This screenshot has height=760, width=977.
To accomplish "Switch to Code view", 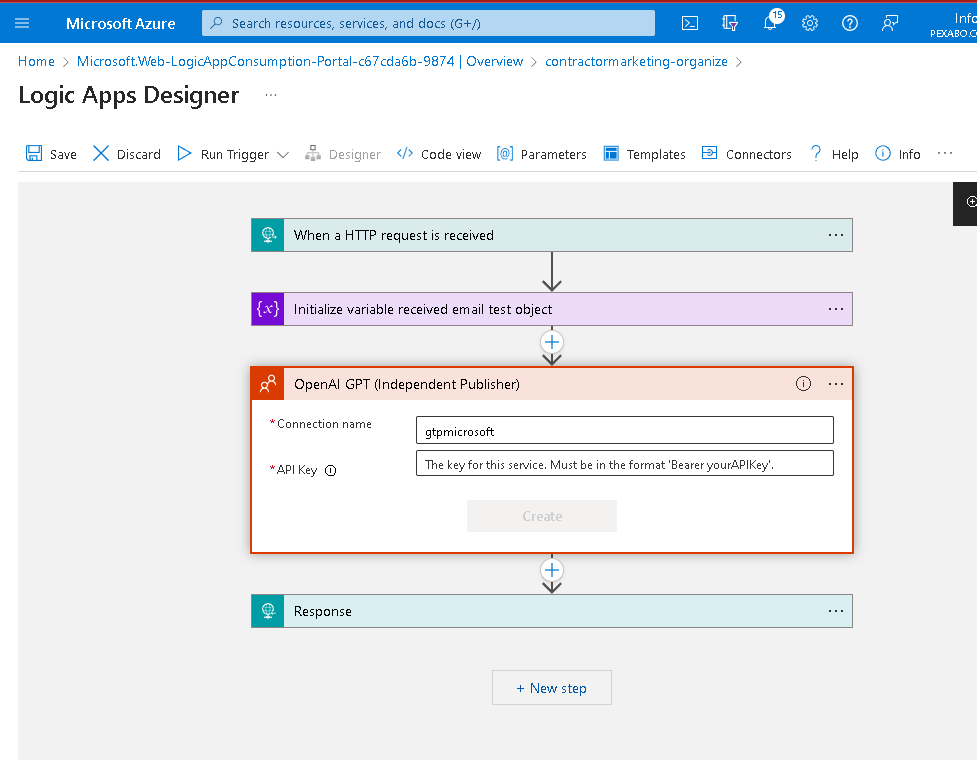I will pyautogui.click(x=439, y=154).
